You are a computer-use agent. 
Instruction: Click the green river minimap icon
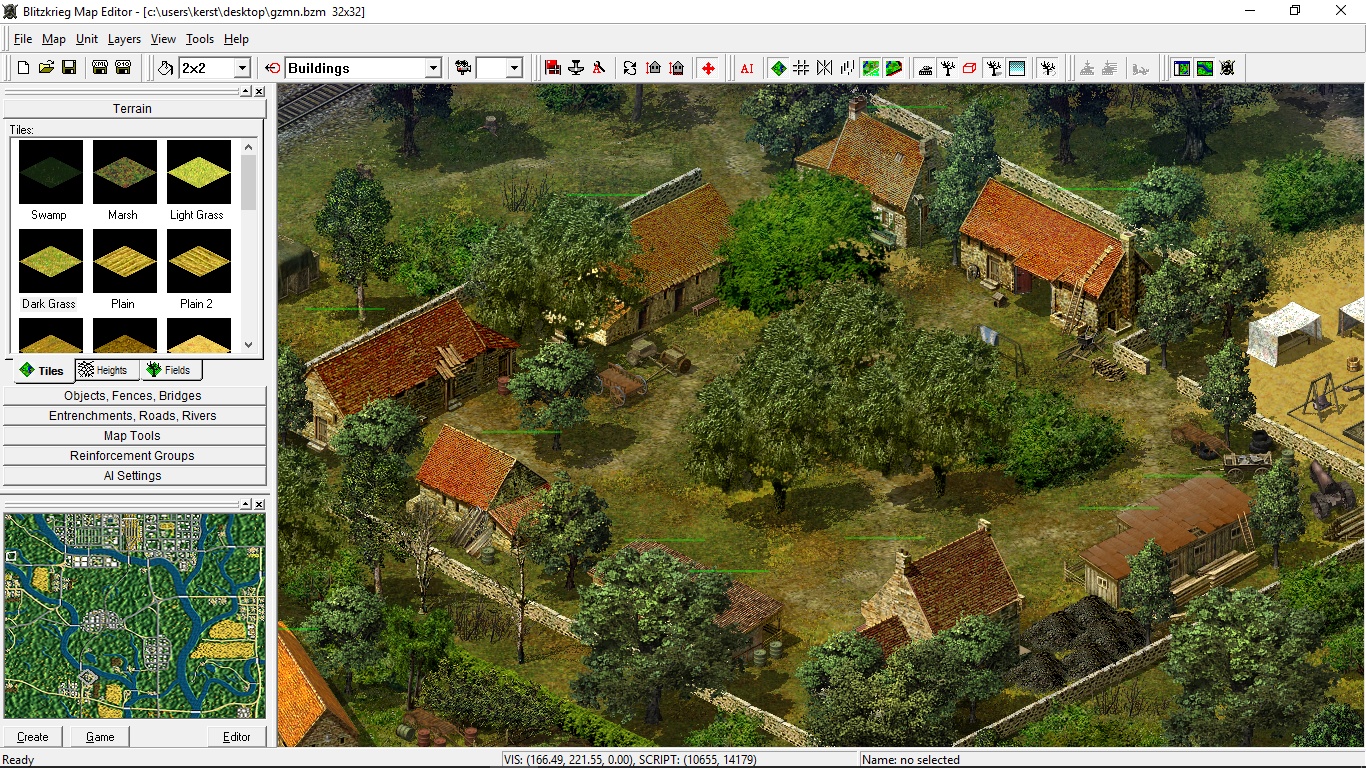tap(1204, 68)
